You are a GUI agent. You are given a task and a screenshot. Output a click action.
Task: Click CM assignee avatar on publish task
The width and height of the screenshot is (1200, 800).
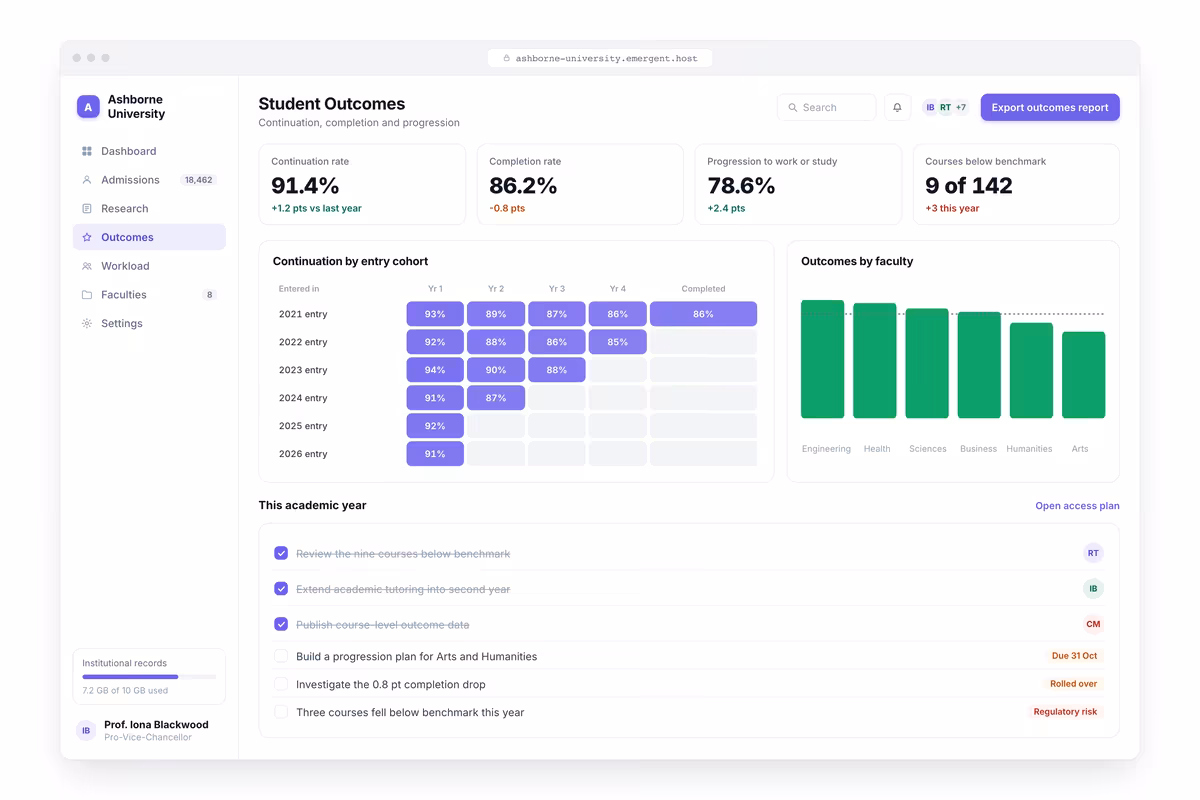click(1093, 624)
